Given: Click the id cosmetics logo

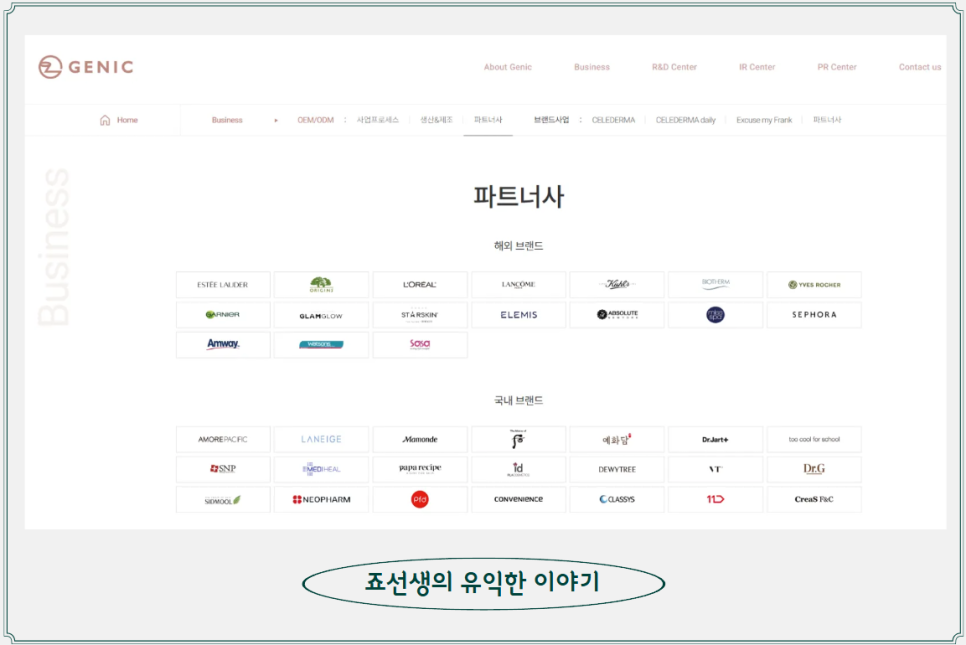Looking at the screenshot, I should [x=518, y=469].
